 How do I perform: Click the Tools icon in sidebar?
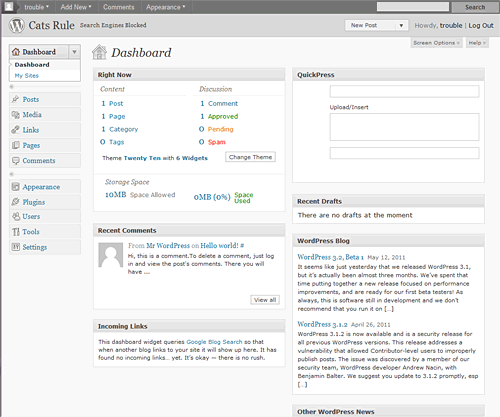[x=16, y=232]
